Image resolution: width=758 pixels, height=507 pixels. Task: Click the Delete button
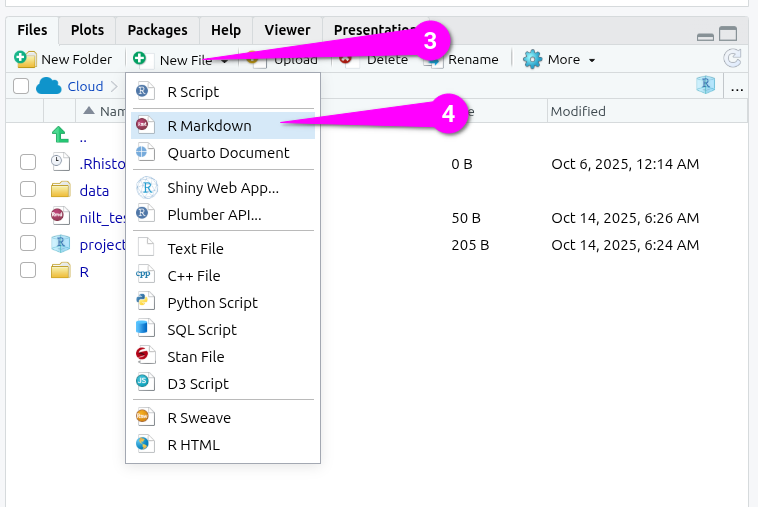[x=374, y=59]
